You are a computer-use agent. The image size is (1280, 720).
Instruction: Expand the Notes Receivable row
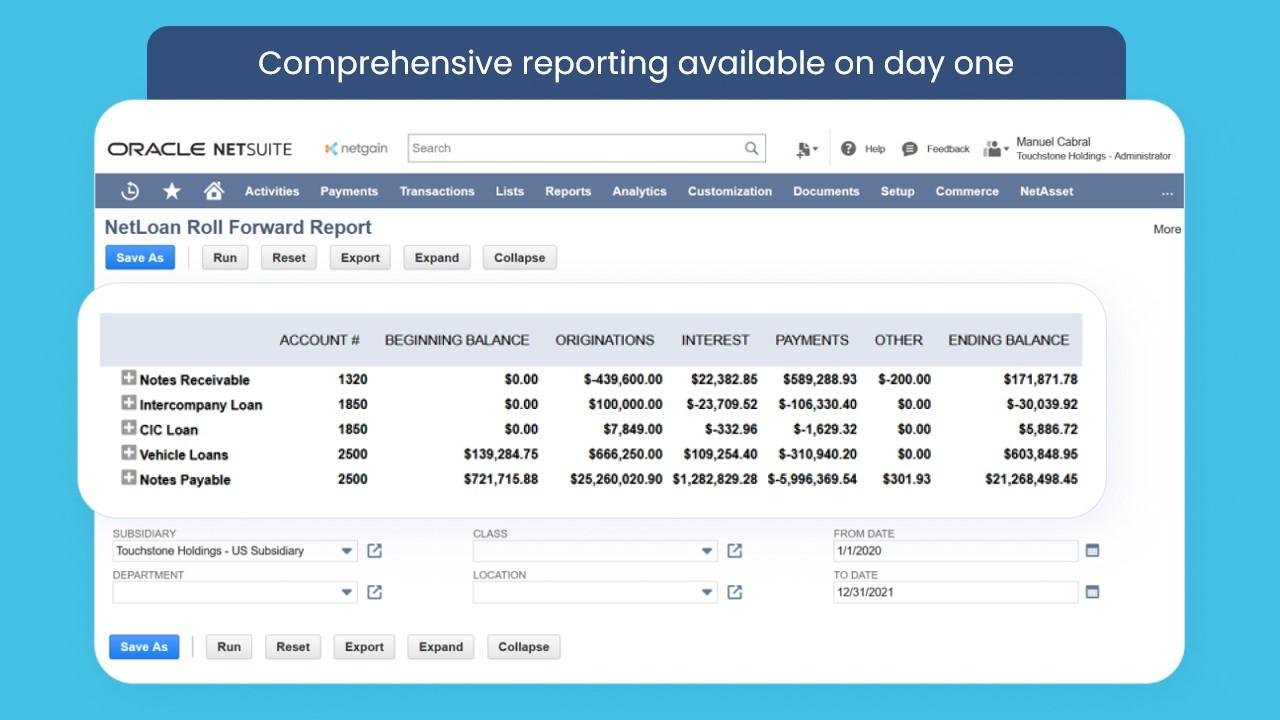coord(128,378)
